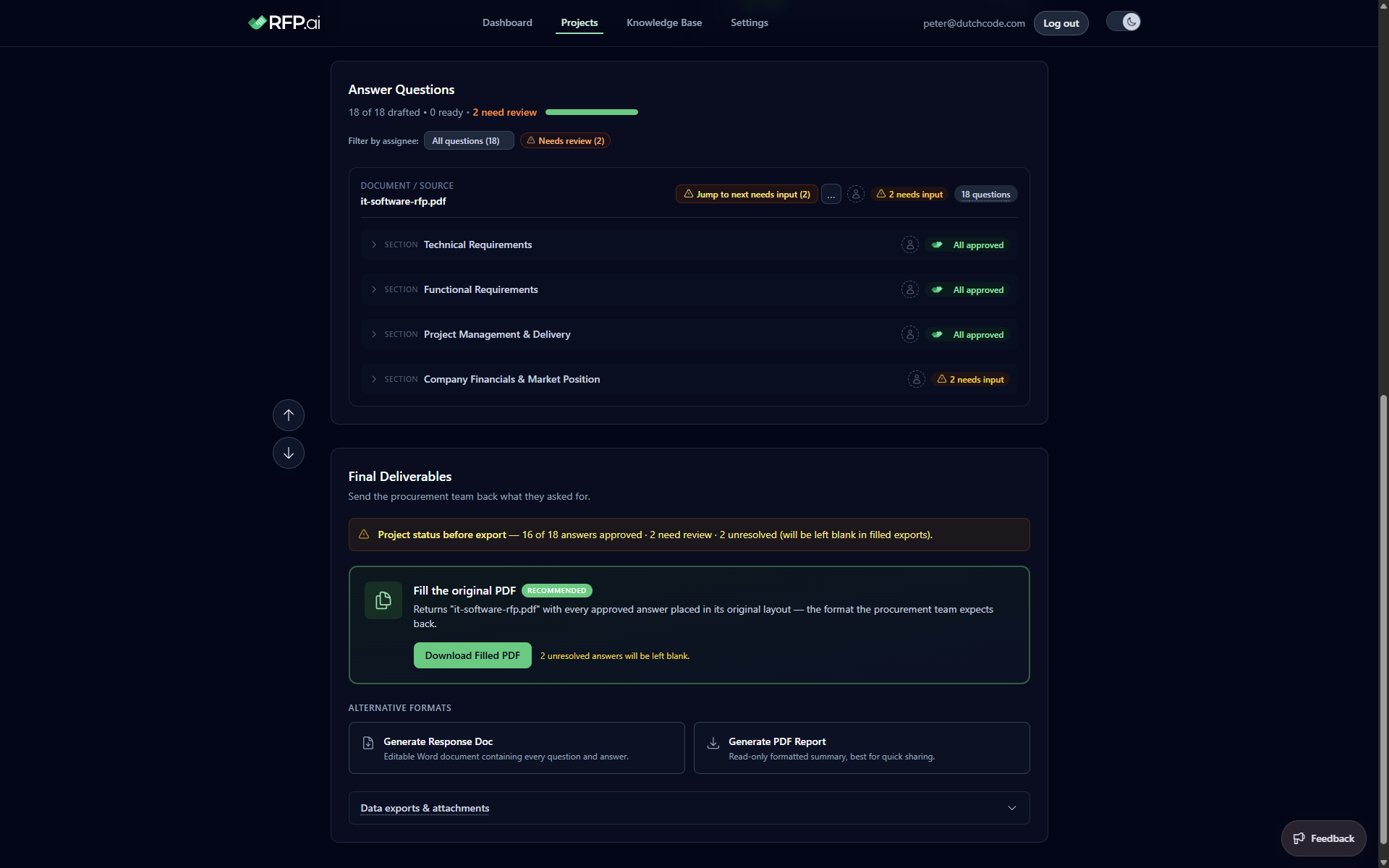Screen dimensions: 1389x868
Task: Select the Projects tab
Action: point(579,22)
